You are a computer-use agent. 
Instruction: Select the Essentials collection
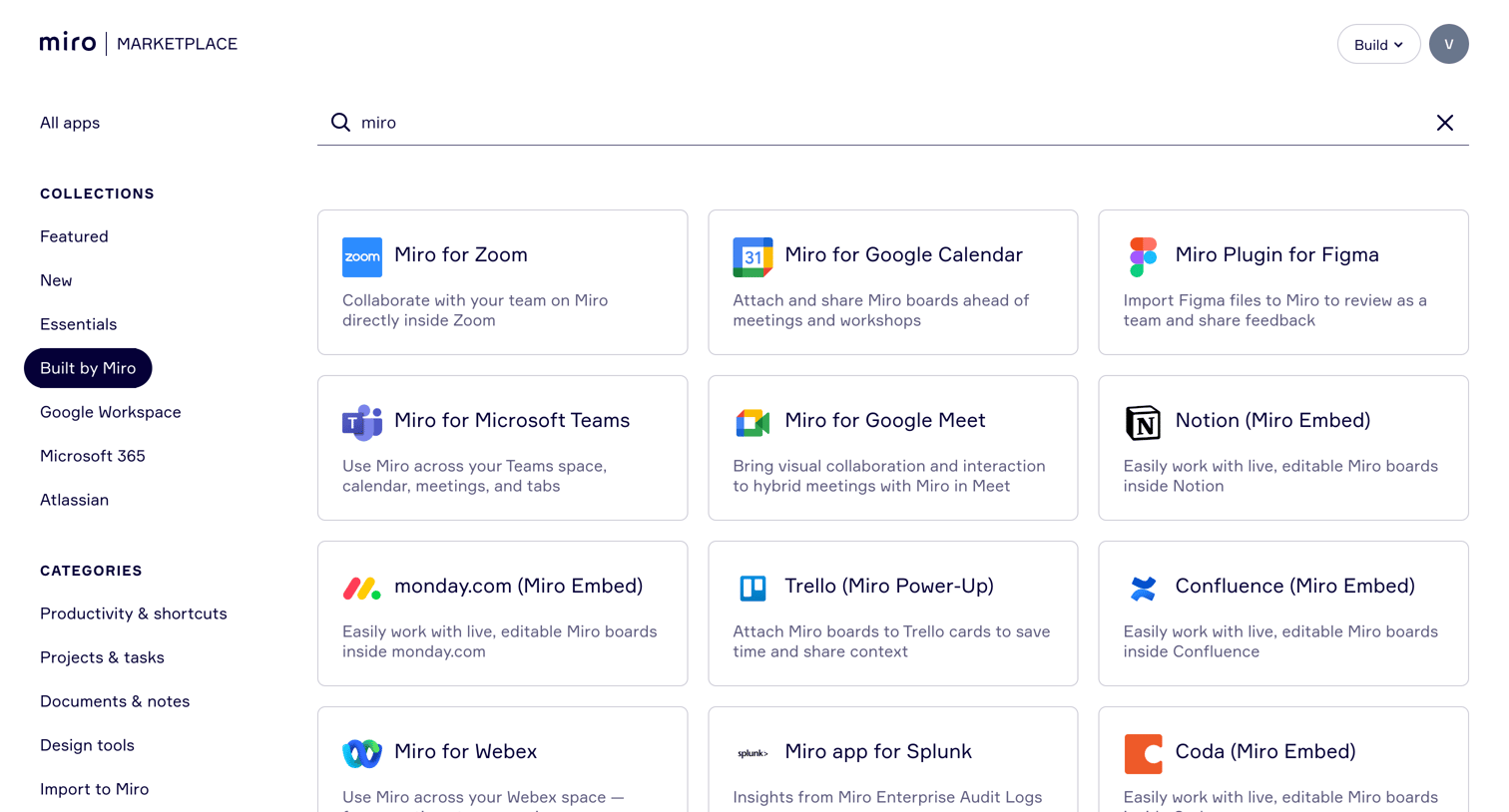click(78, 324)
